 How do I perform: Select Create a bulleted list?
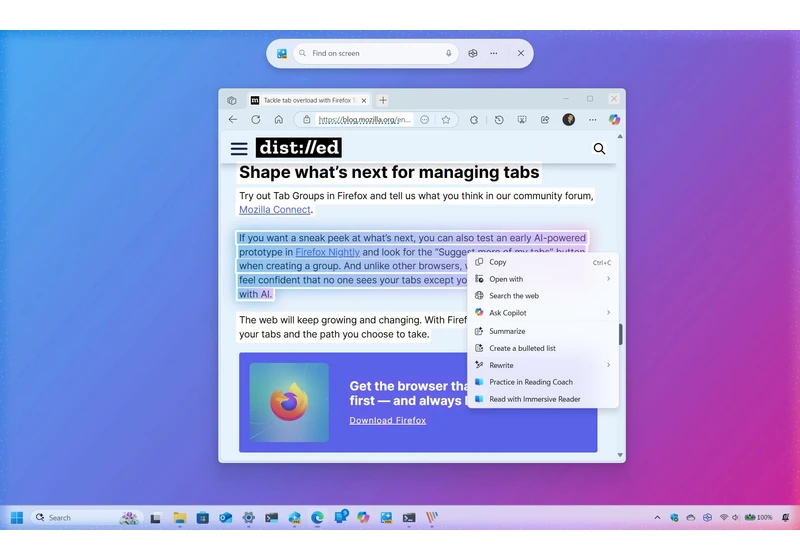click(543, 348)
